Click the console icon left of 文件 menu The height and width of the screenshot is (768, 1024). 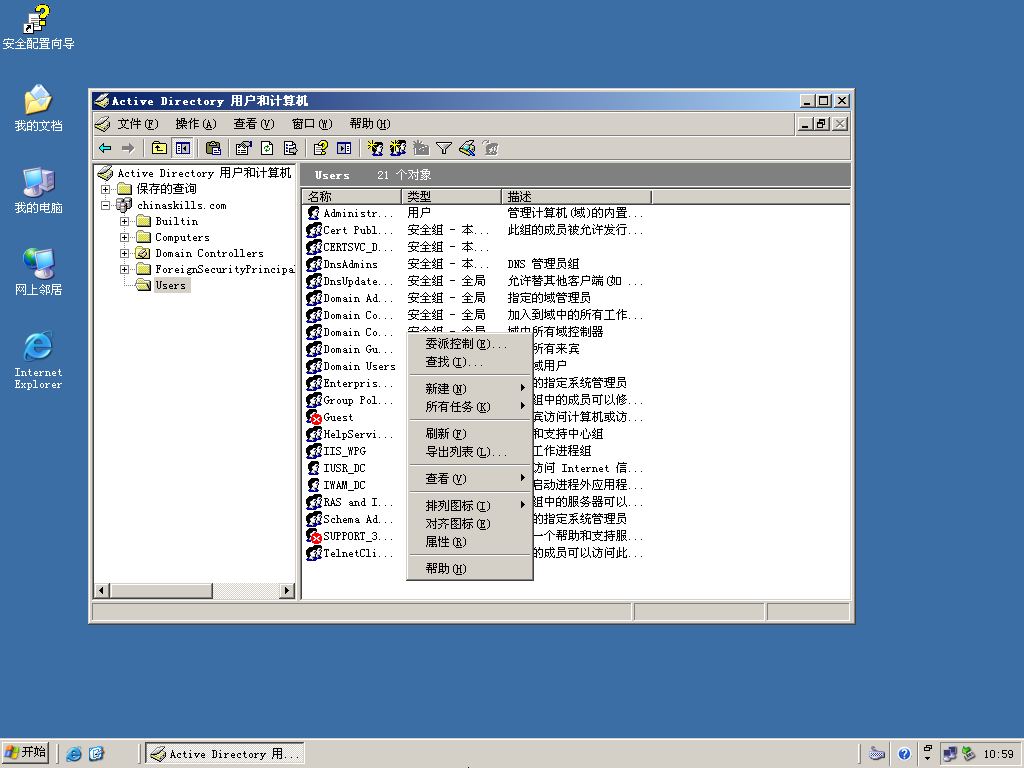(103, 123)
